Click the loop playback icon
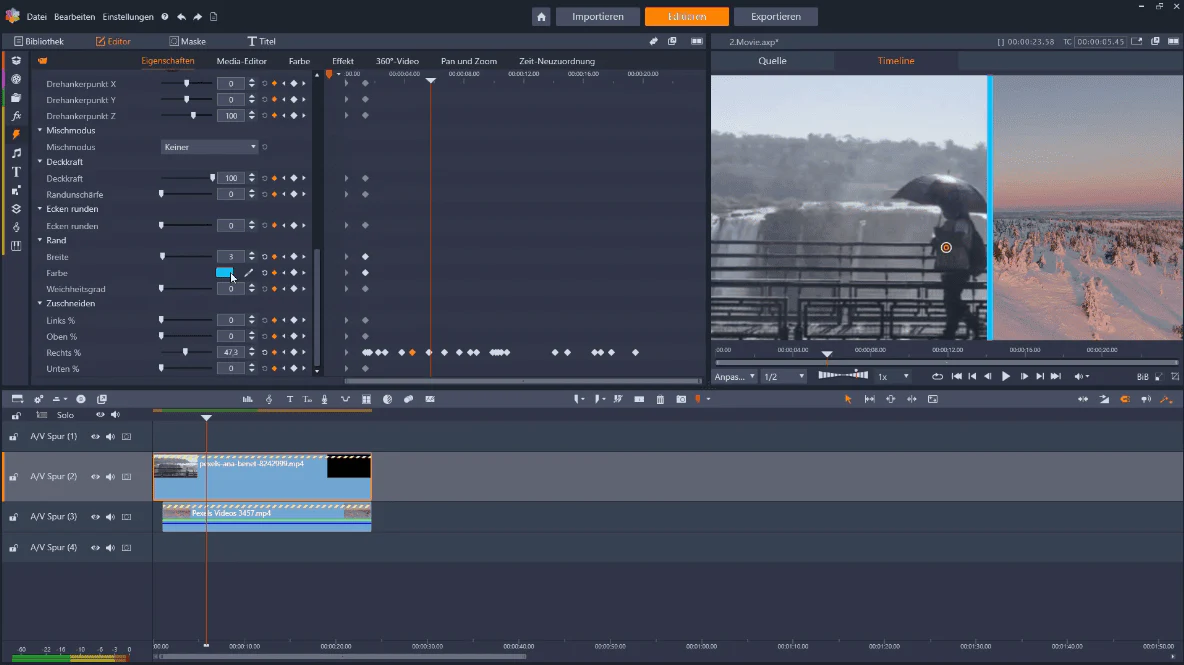The height and width of the screenshot is (665, 1184). pos(937,377)
